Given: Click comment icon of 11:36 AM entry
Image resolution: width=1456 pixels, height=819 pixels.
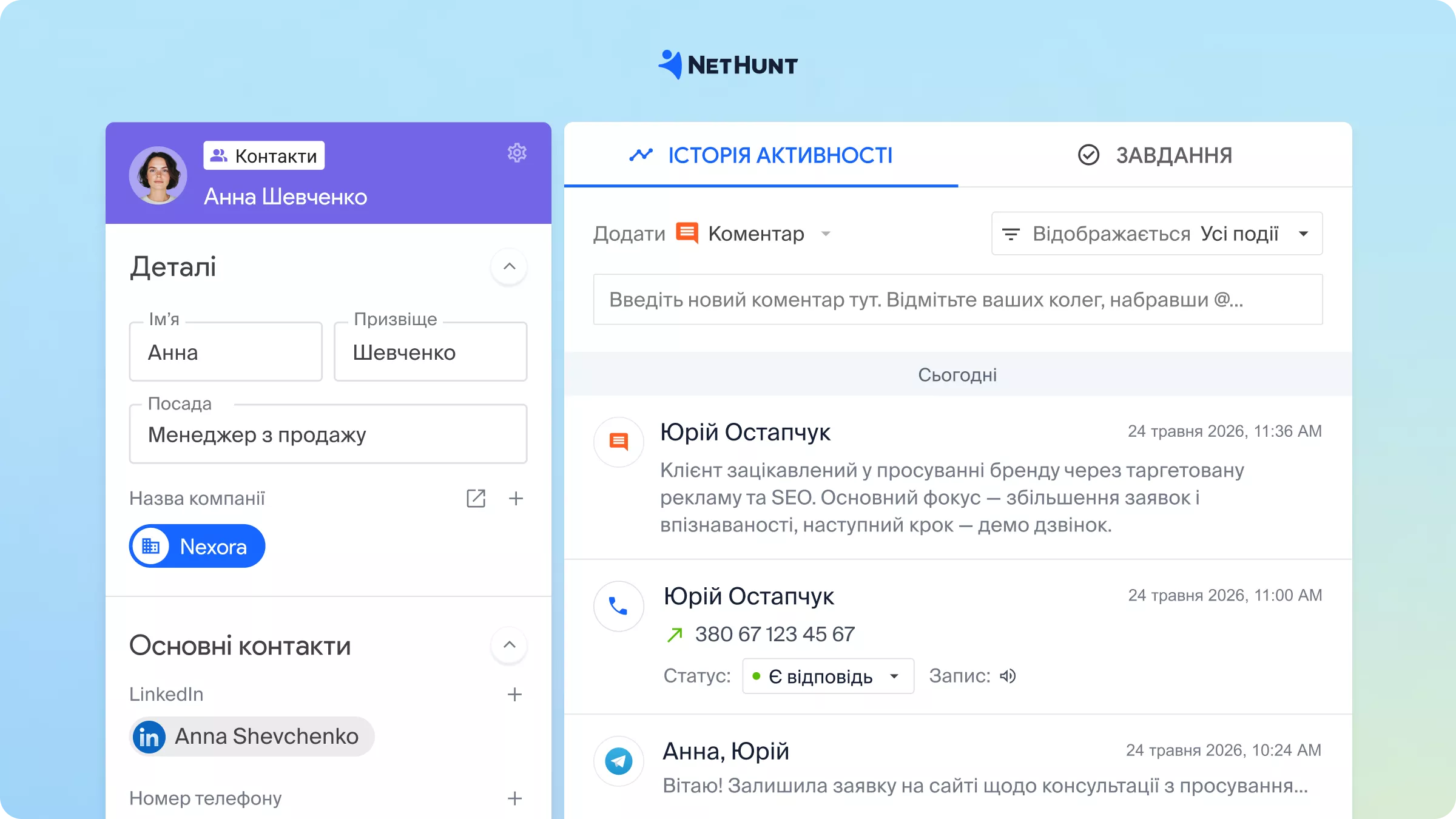Looking at the screenshot, I should [619, 442].
